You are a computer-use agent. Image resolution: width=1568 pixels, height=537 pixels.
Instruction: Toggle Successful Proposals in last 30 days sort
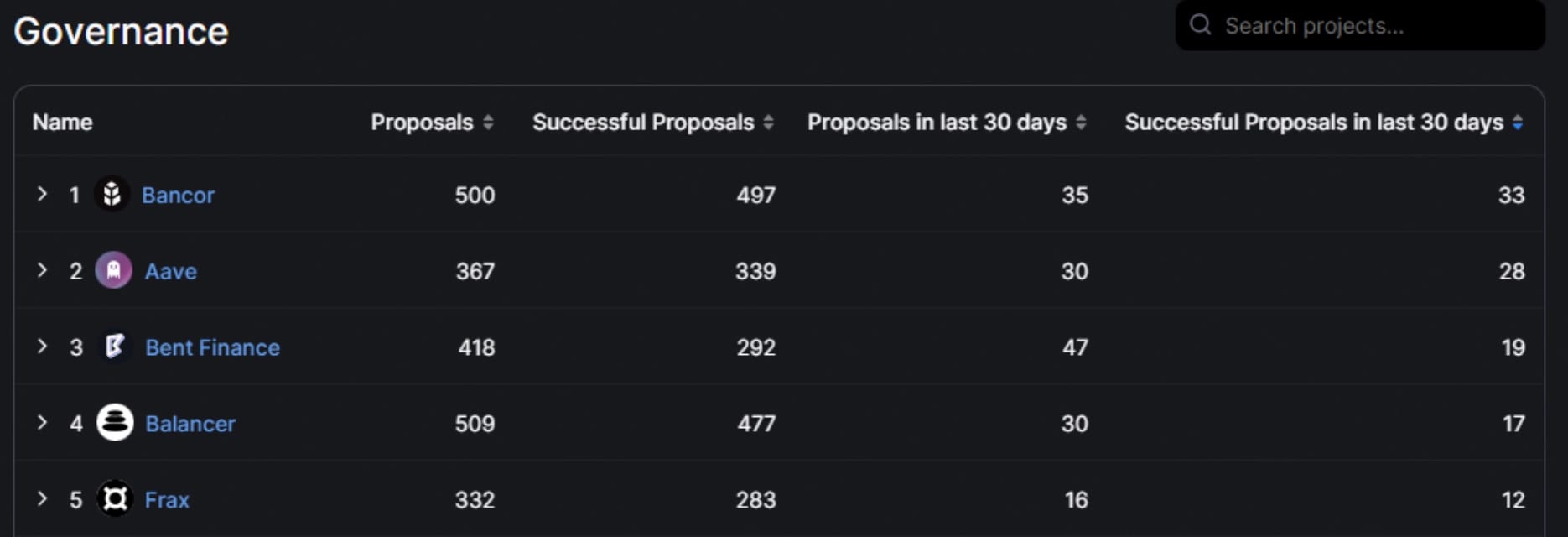point(1517,123)
